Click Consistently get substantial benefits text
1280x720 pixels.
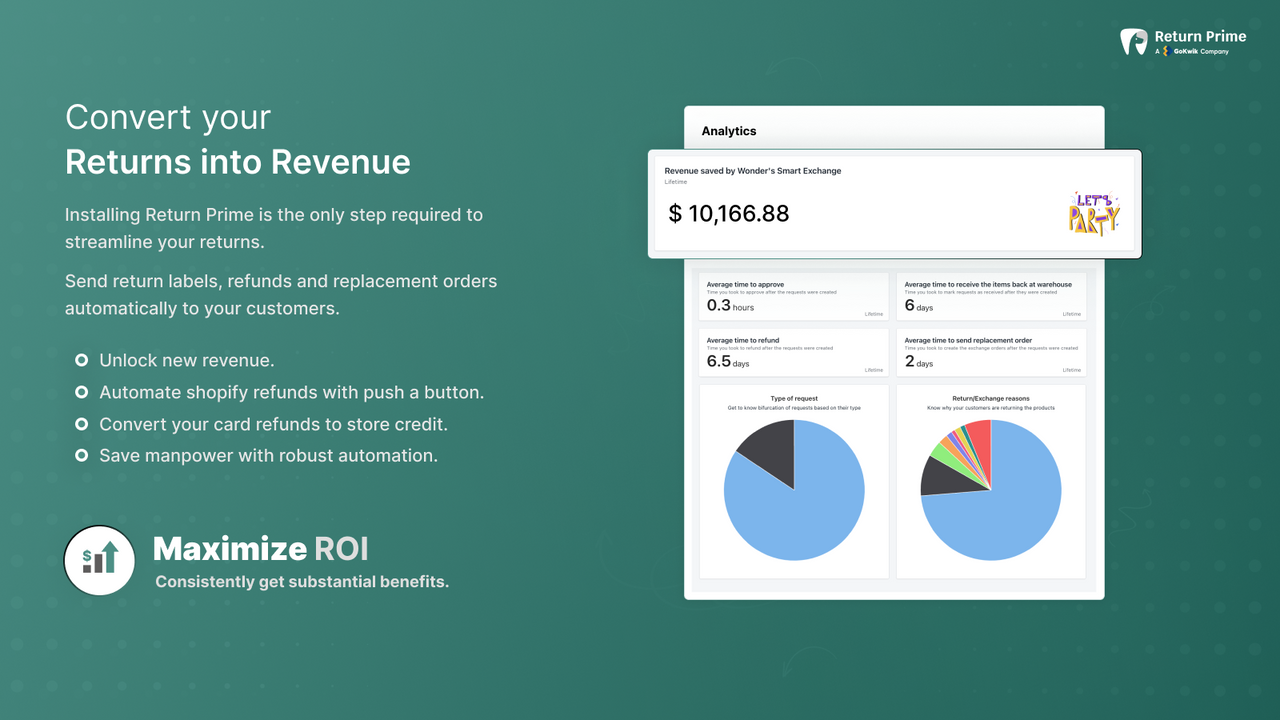tap(302, 582)
